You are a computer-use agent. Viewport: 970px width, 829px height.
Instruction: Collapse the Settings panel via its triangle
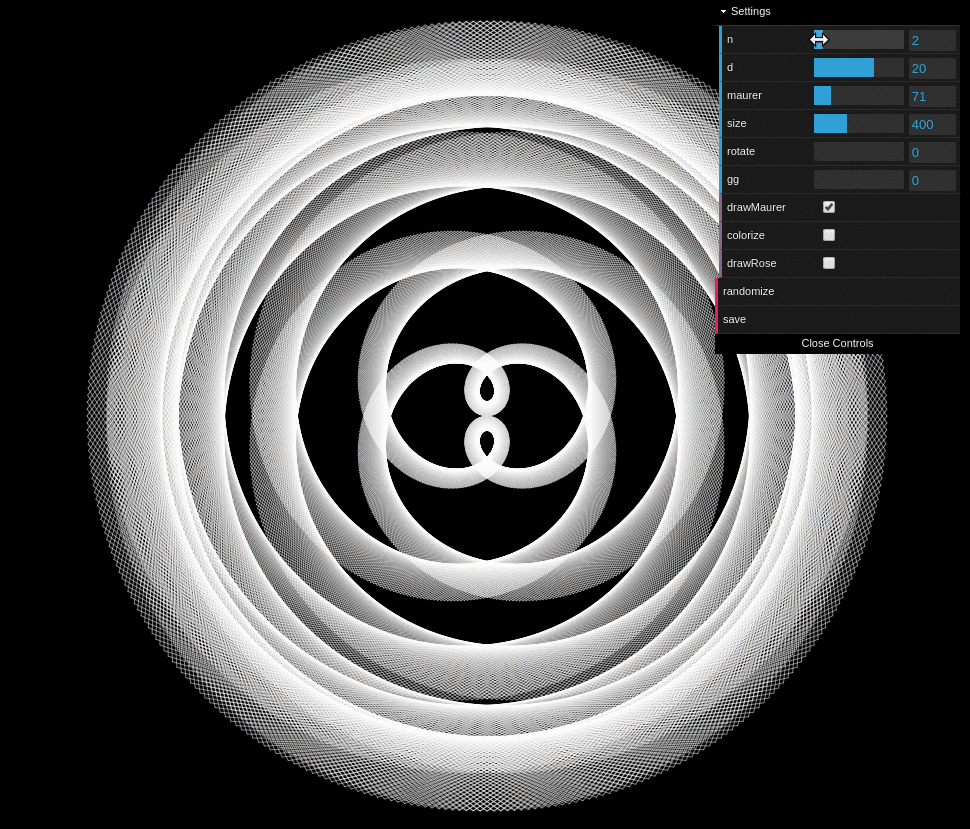coord(722,11)
